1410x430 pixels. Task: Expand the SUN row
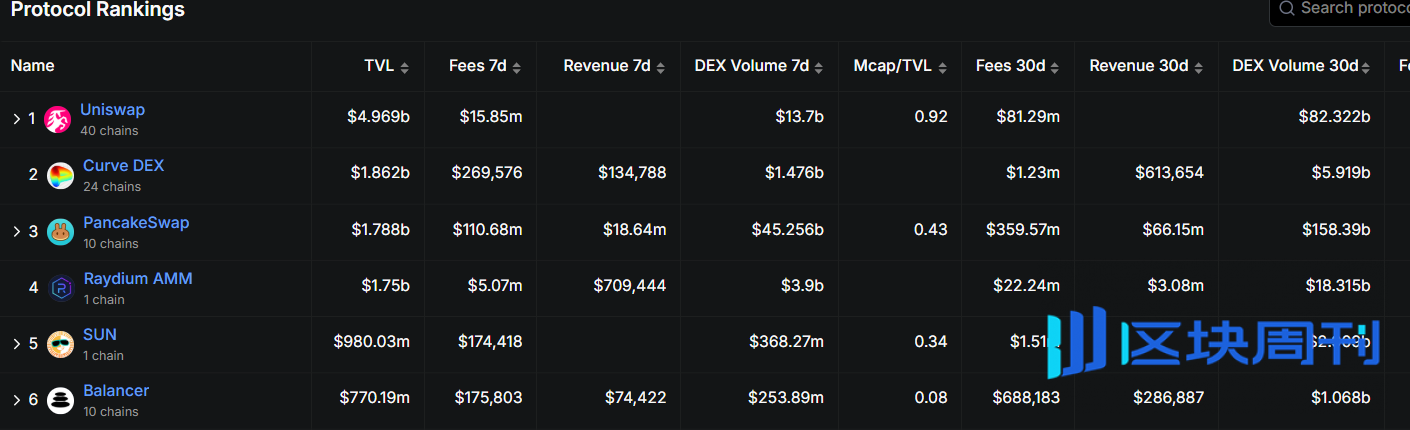(x=16, y=344)
